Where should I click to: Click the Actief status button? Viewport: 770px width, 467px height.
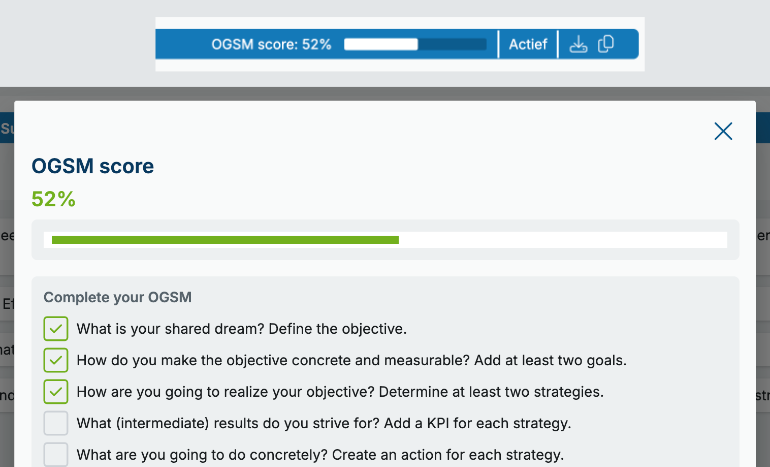pos(528,45)
